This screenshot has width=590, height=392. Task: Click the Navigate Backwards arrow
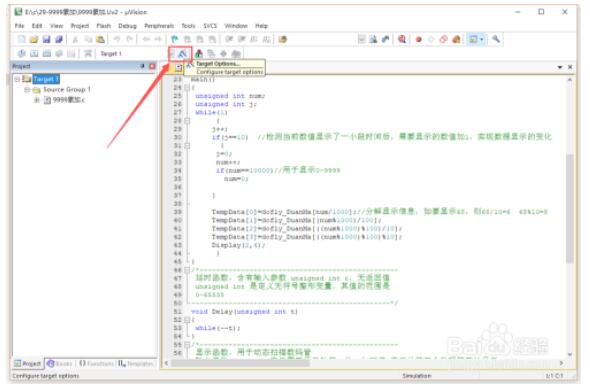point(146,39)
